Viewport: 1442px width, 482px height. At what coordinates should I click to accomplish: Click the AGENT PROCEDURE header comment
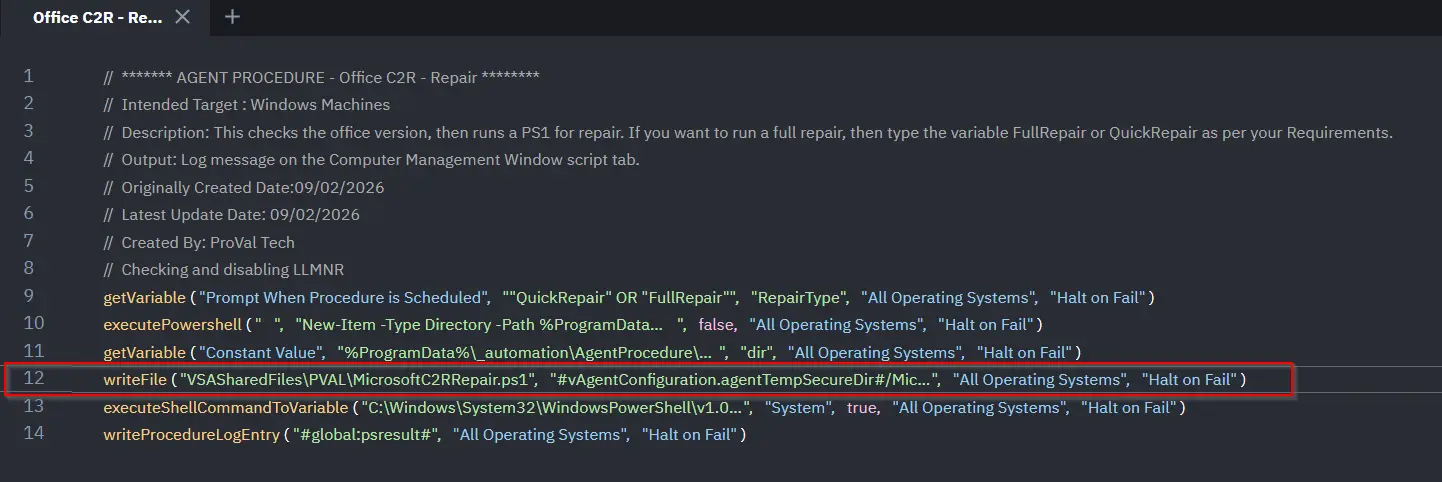[321, 77]
